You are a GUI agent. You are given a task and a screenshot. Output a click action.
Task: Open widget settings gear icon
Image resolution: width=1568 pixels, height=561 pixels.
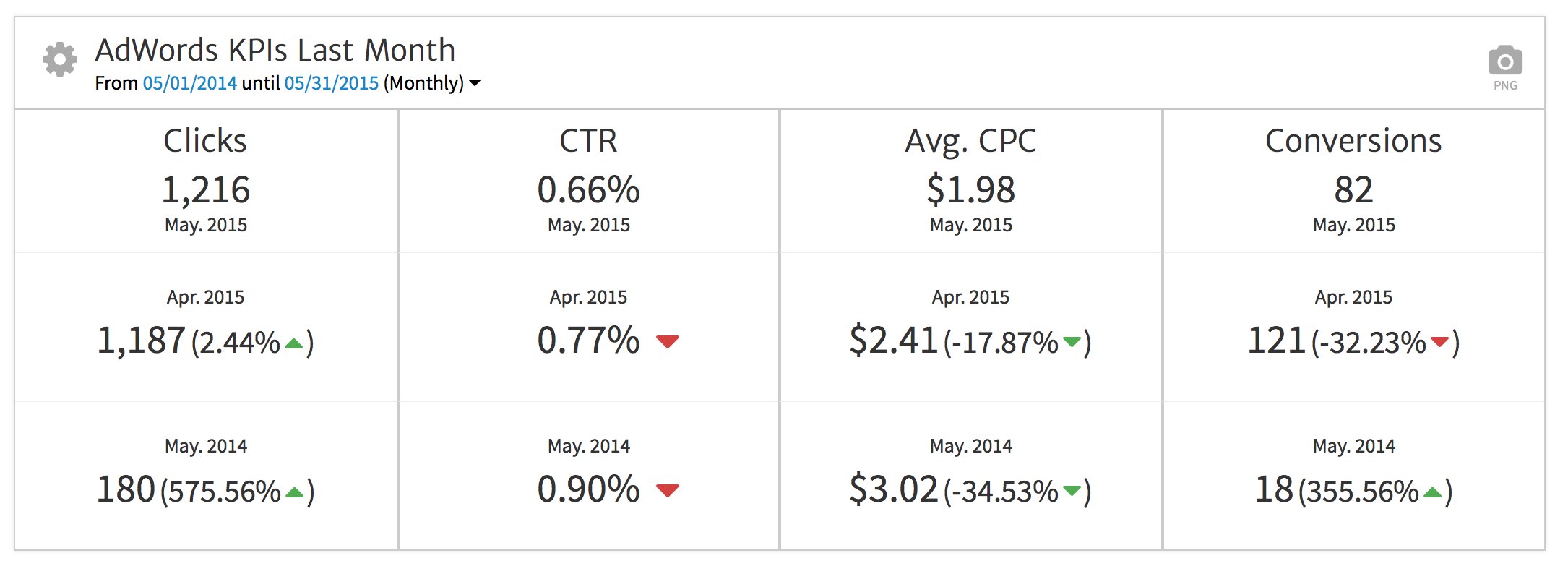click(60, 59)
